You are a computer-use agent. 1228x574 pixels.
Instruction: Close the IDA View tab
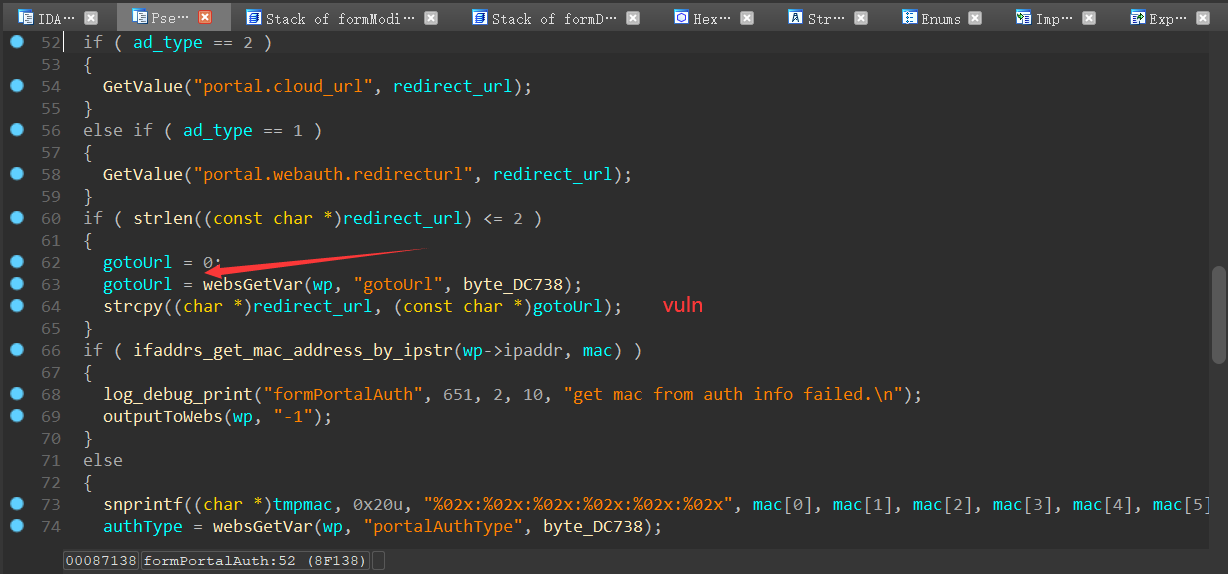(x=91, y=17)
